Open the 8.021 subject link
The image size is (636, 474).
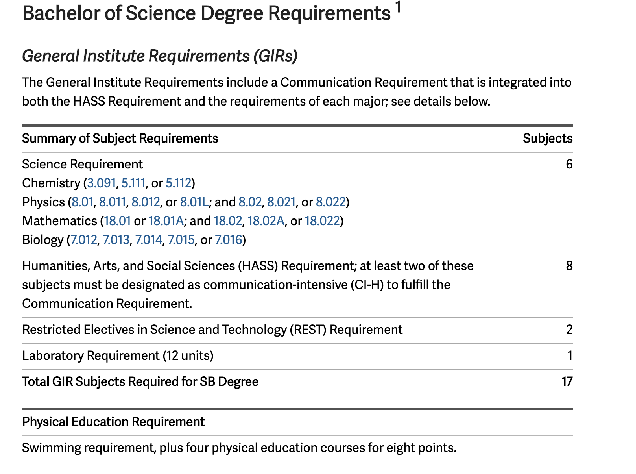(x=281, y=202)
